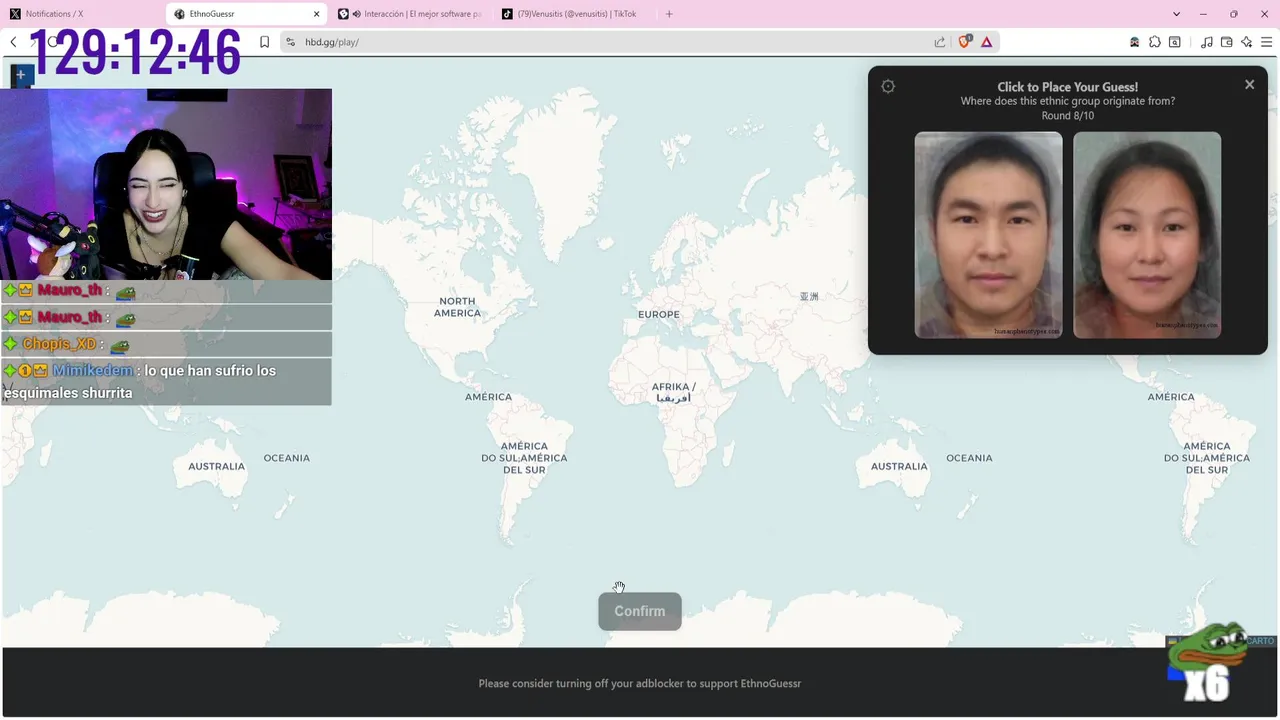The width and height of the screenshot is (1280, 720).
Task: Open the browser hamburger menu
Action: pyautogui.click(x=1267, y=42)
